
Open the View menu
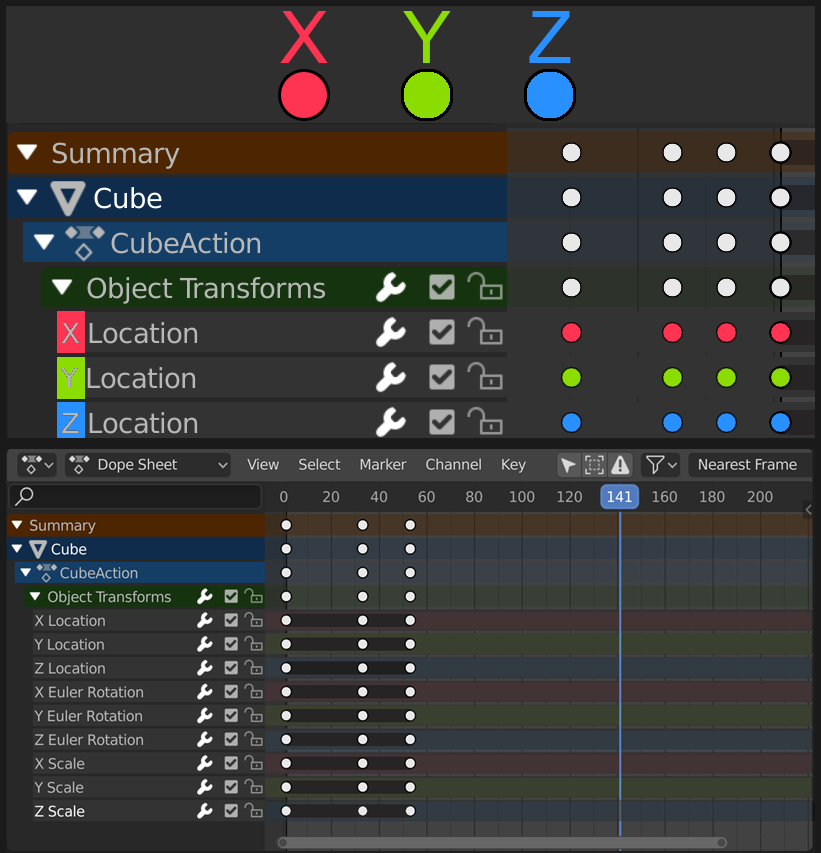[263, 465]
